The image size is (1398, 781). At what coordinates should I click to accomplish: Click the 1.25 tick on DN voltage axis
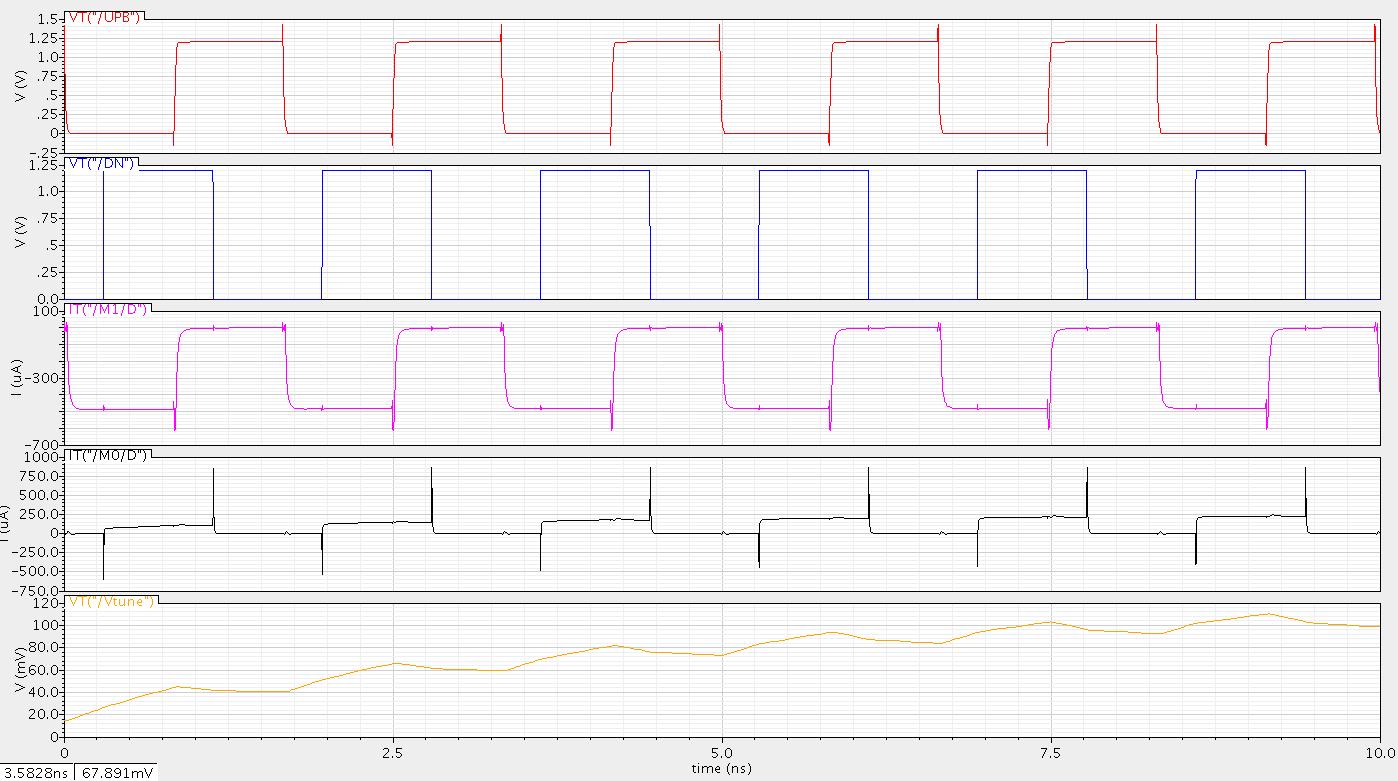[43, 164]
